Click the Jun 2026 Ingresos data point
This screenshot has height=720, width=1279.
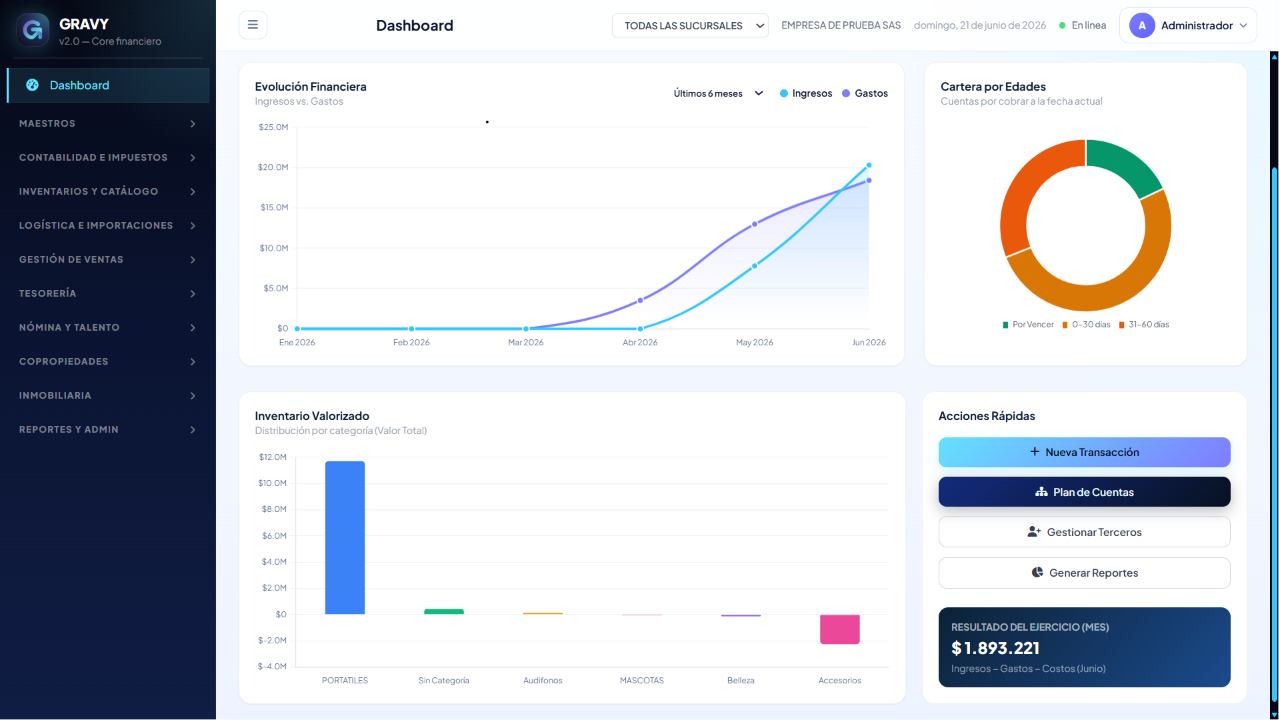tap(869, 165)
